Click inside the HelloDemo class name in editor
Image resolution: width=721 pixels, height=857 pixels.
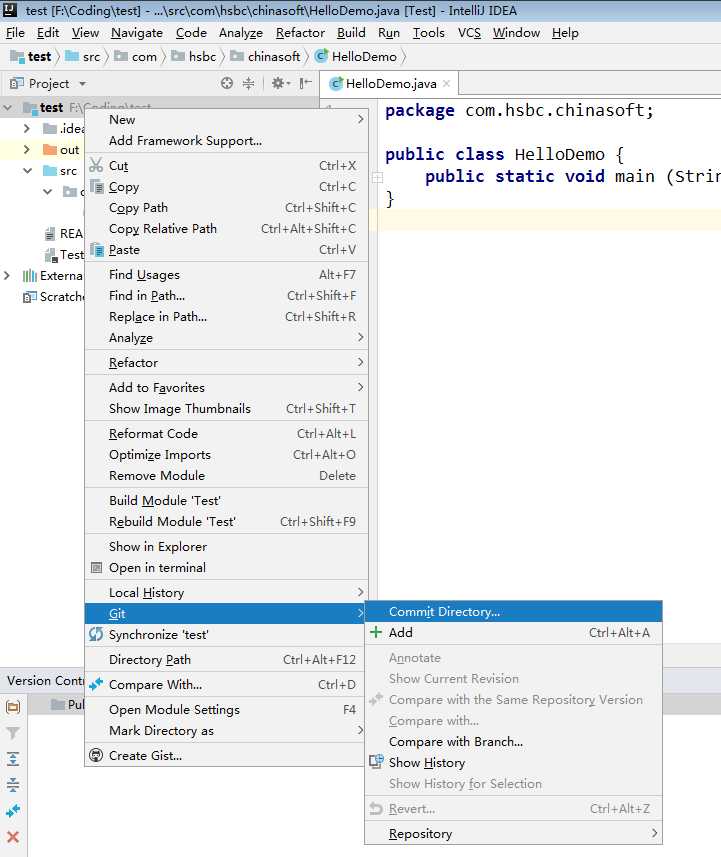pyautogui.click(x=559, y=154)
